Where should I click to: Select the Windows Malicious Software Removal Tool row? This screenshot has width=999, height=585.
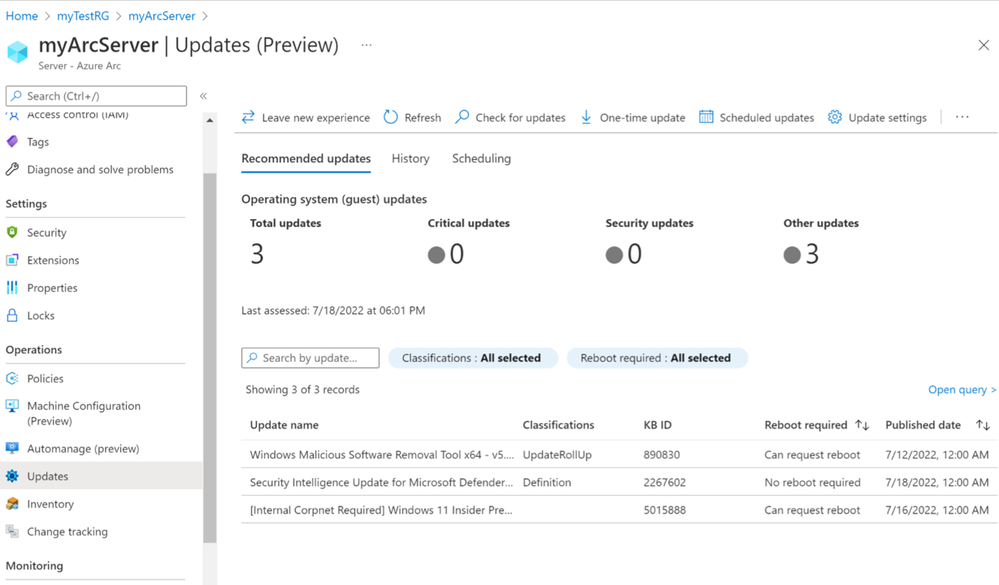click(x=619, y=454)
